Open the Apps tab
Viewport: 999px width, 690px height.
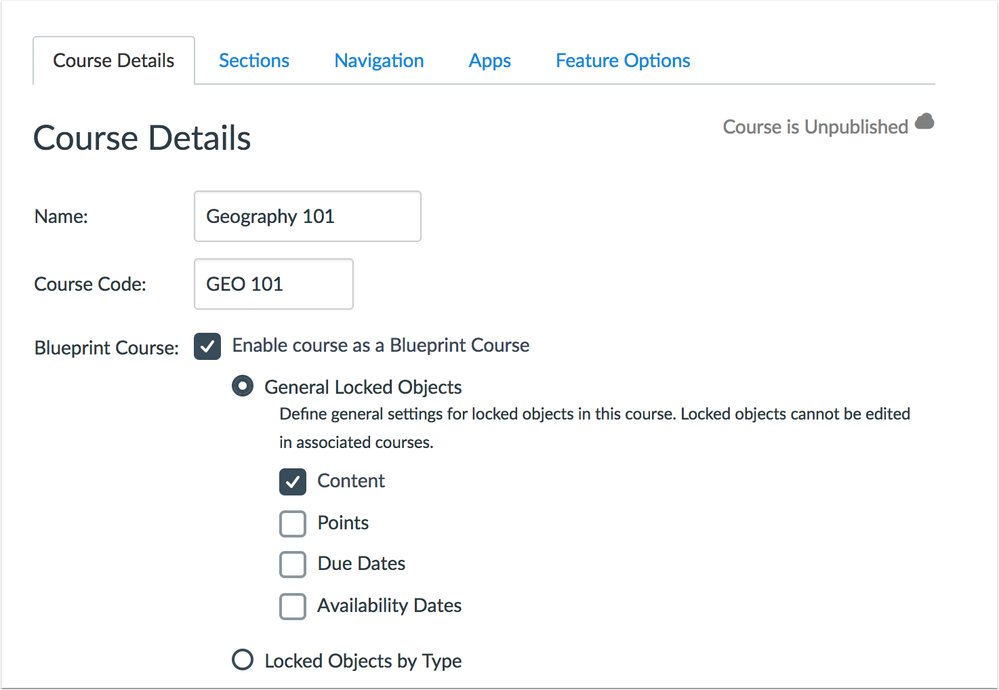coord(489,61)
